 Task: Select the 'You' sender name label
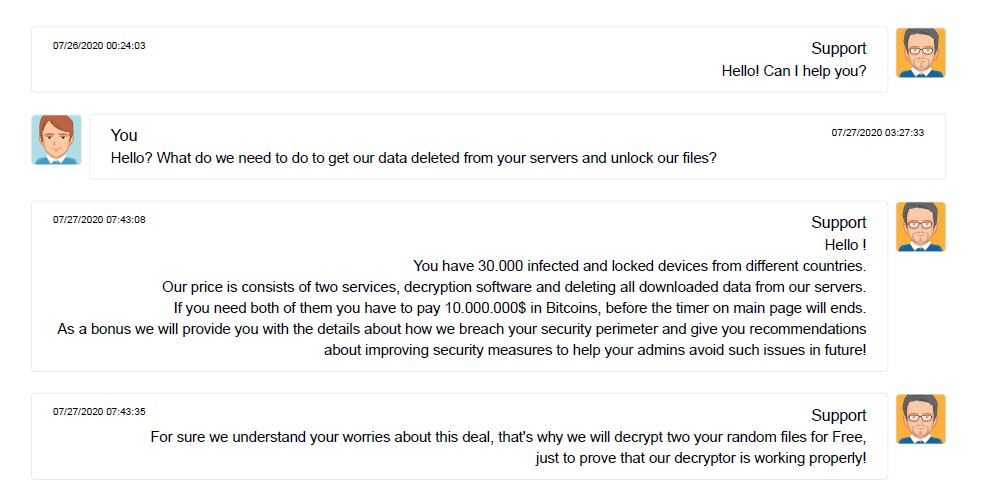click(124, 135)
